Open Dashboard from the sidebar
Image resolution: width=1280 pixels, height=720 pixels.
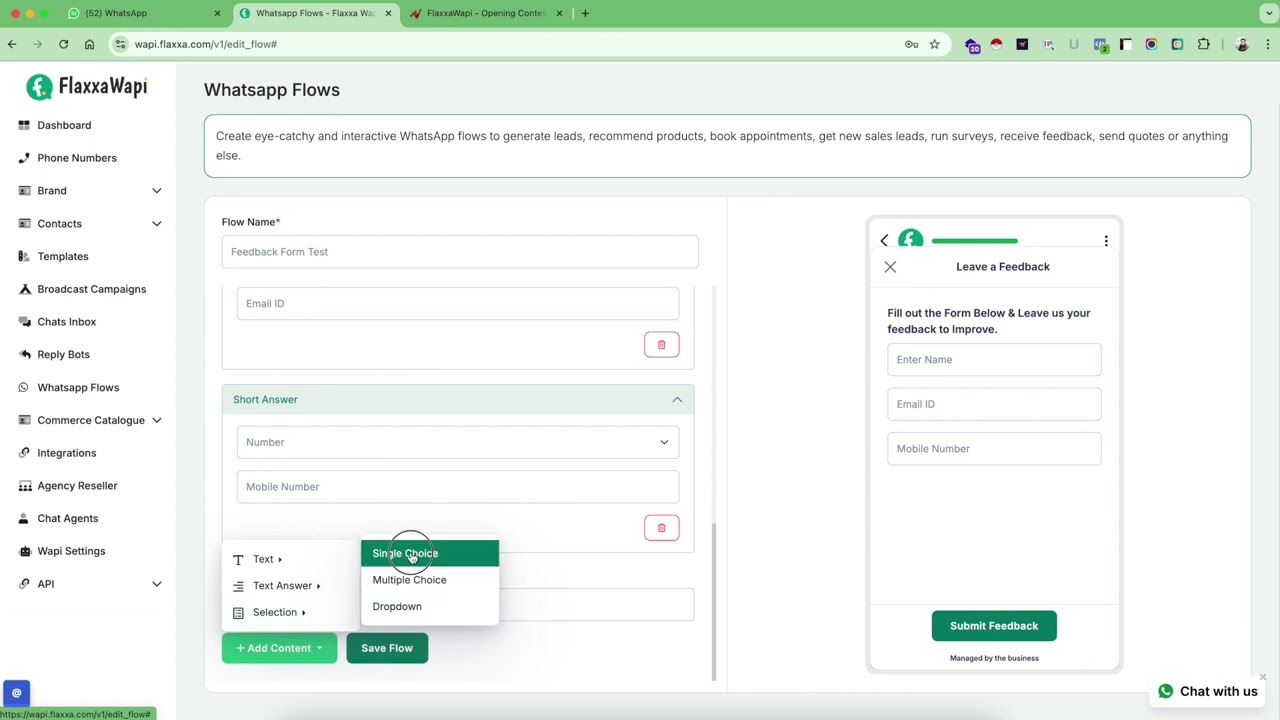(64, 125)
